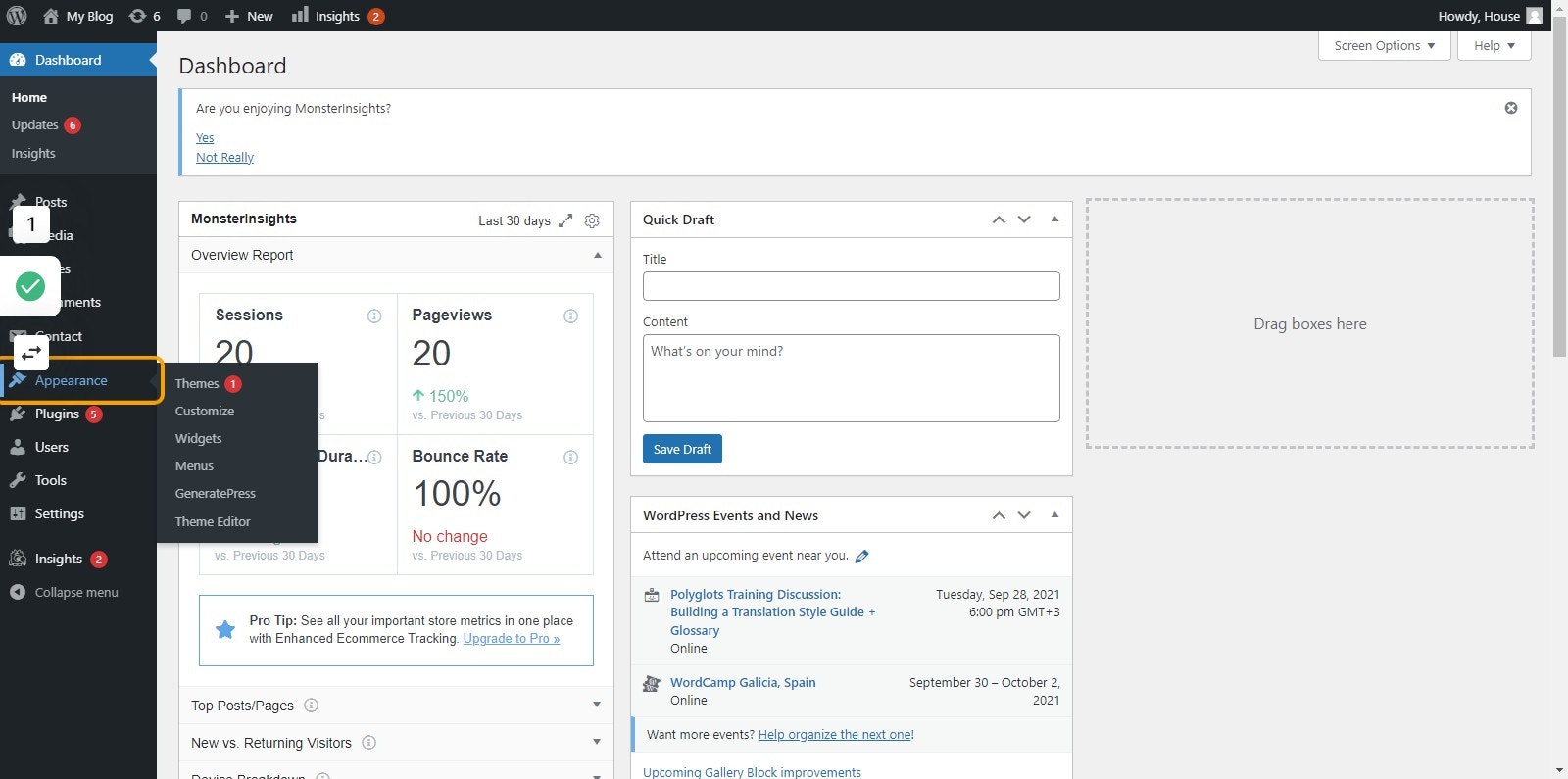Dismiss the MonsterInsights enjoying notice
Viewport: 1568px width, 779px height.
[x=1511, y=108]
